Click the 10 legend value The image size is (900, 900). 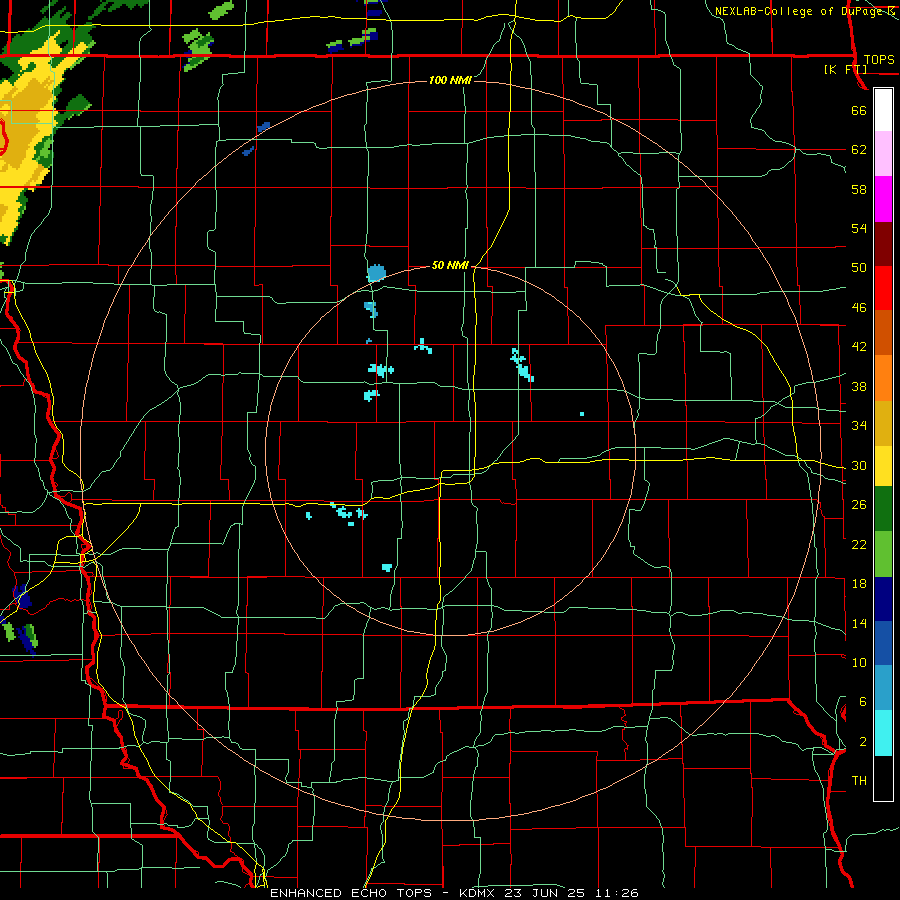[859, 663]
